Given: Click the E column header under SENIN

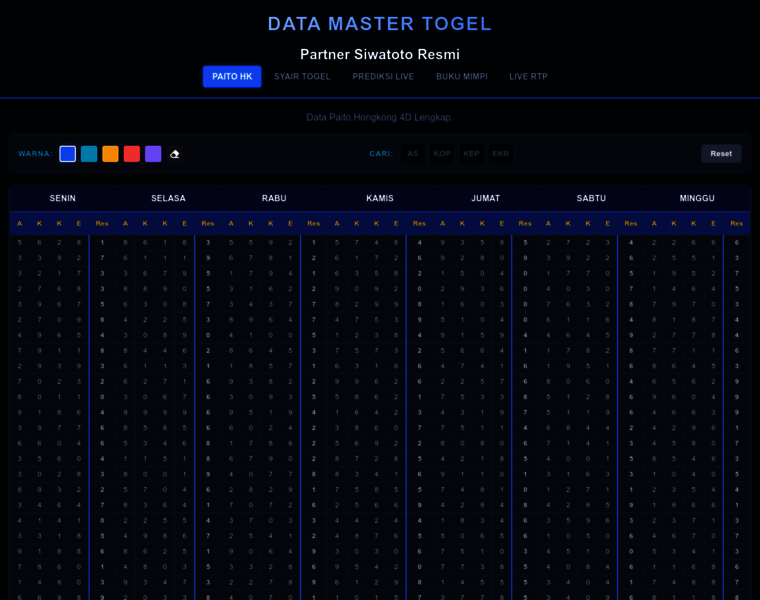Looking at the screenshot, I should click(x=79, y=223).
